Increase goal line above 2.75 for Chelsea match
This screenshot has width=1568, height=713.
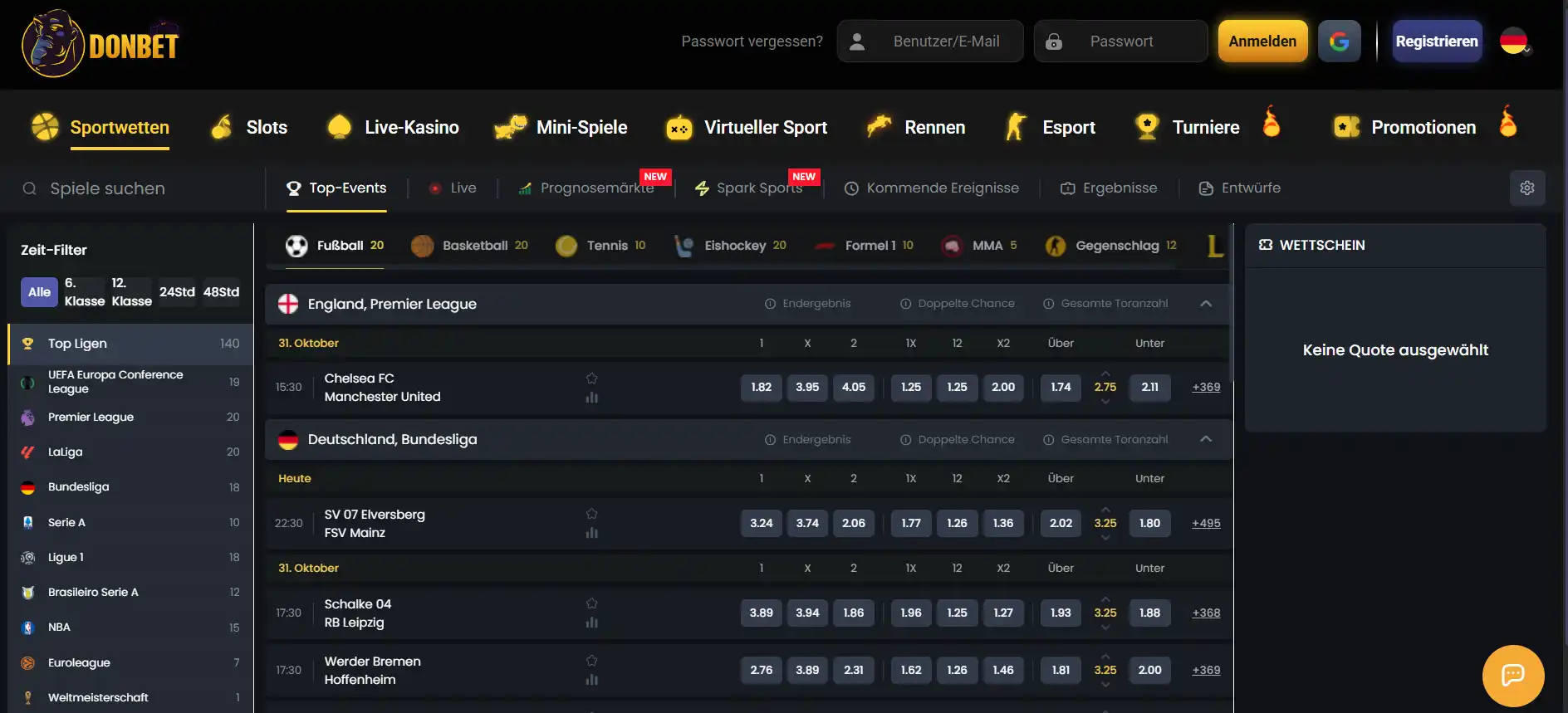pos(1105,374)
